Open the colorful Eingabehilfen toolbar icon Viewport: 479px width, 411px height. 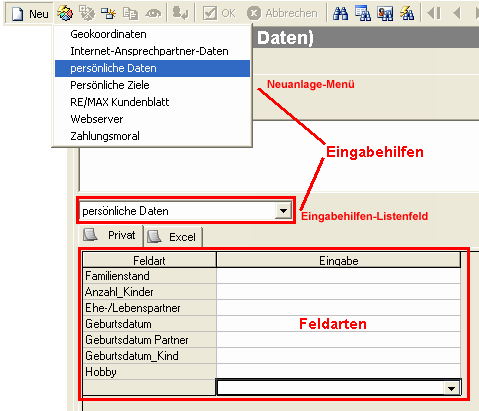65,13
